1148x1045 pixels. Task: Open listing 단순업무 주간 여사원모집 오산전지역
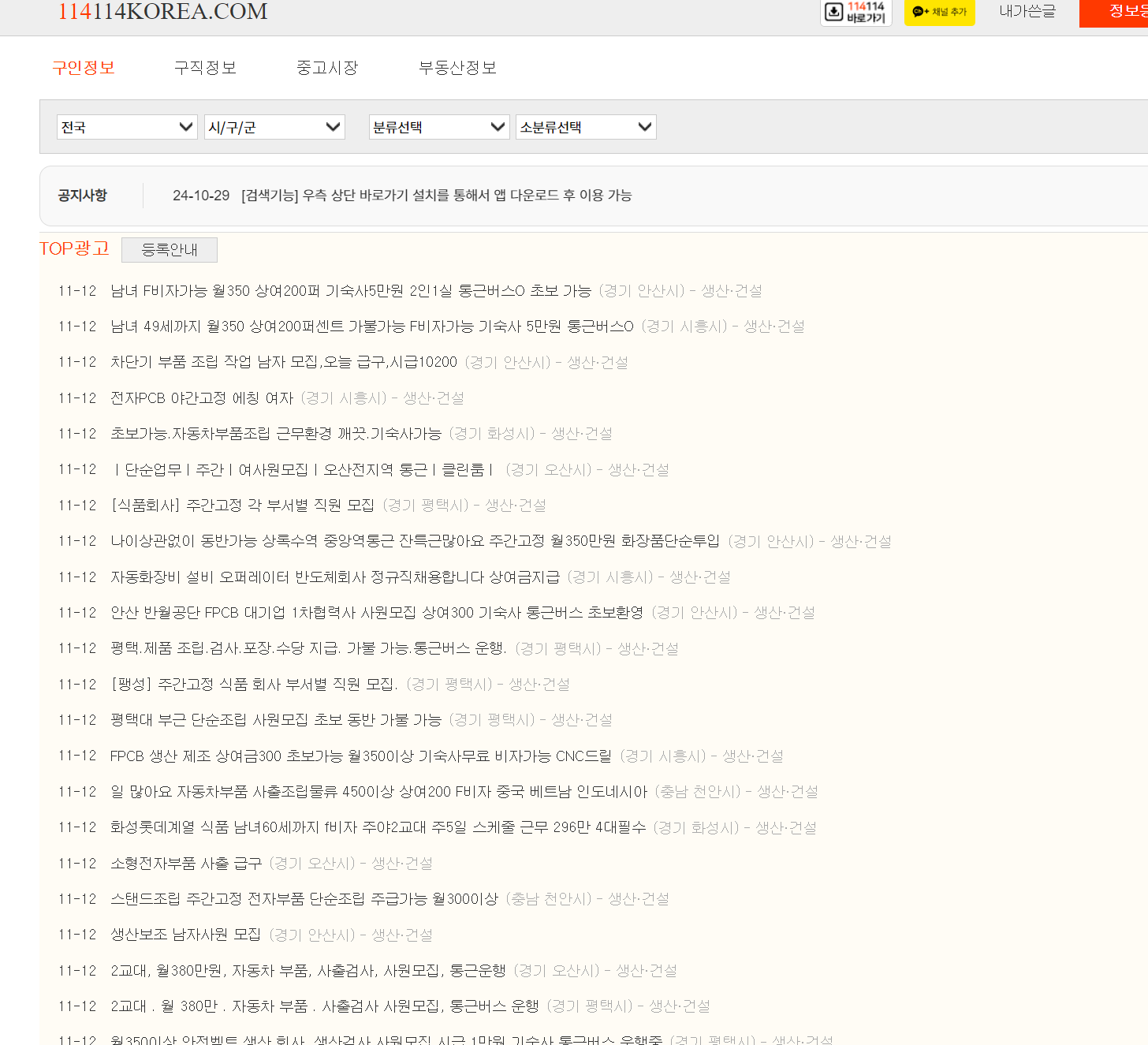304,470
